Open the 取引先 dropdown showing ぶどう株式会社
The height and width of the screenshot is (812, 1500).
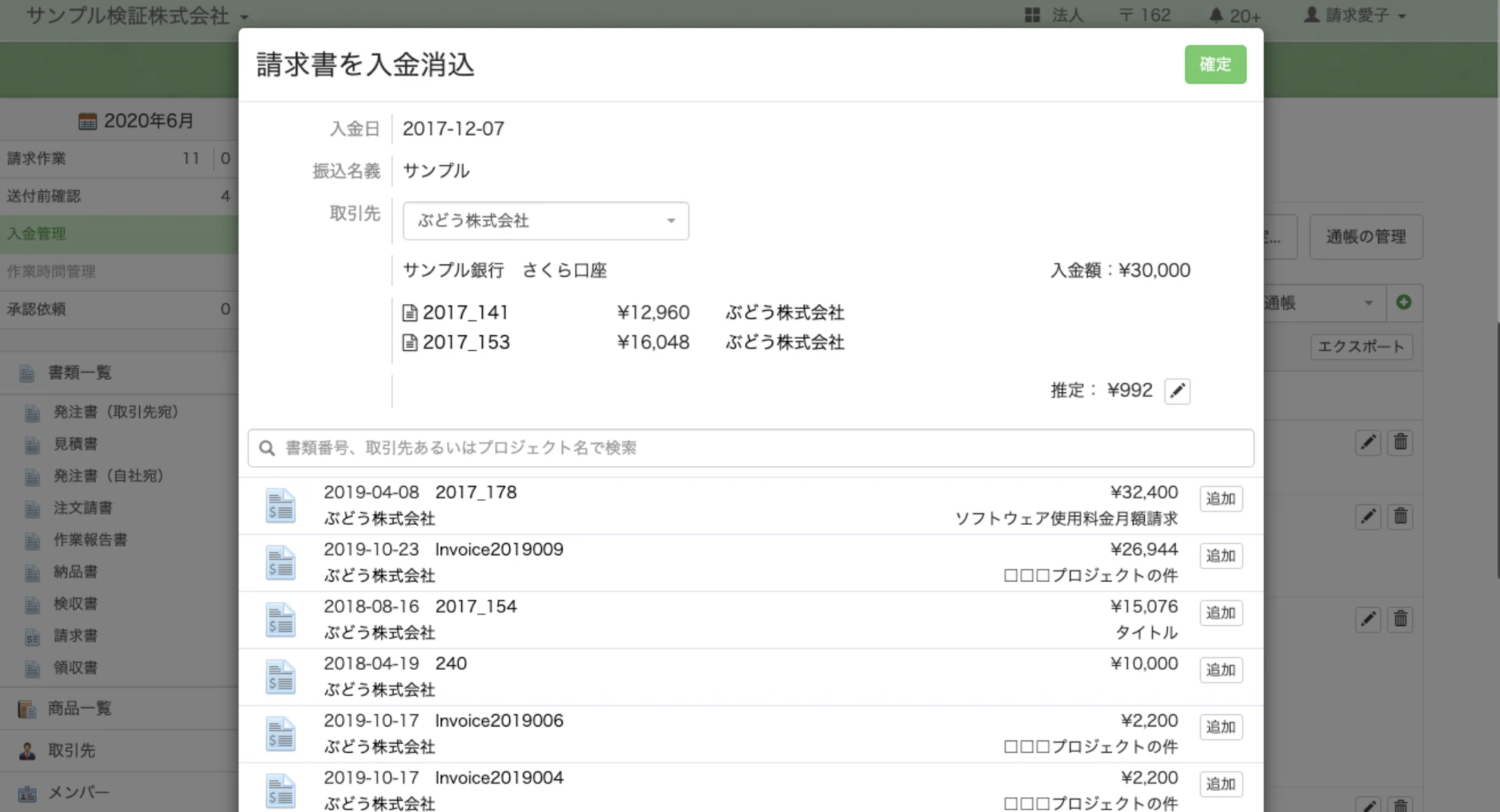[x=546, y=221]
